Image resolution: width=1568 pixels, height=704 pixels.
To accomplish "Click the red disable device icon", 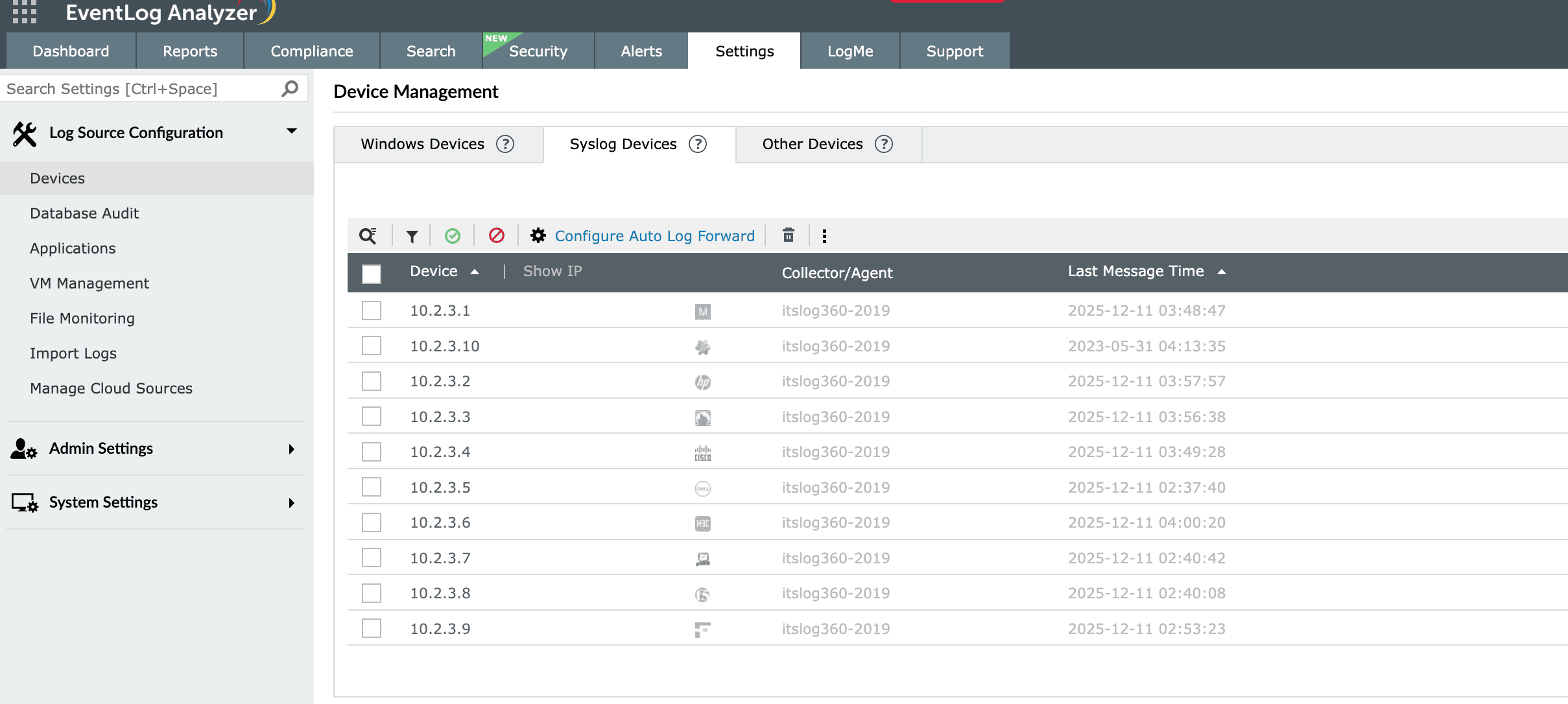I will pos(497,235).
